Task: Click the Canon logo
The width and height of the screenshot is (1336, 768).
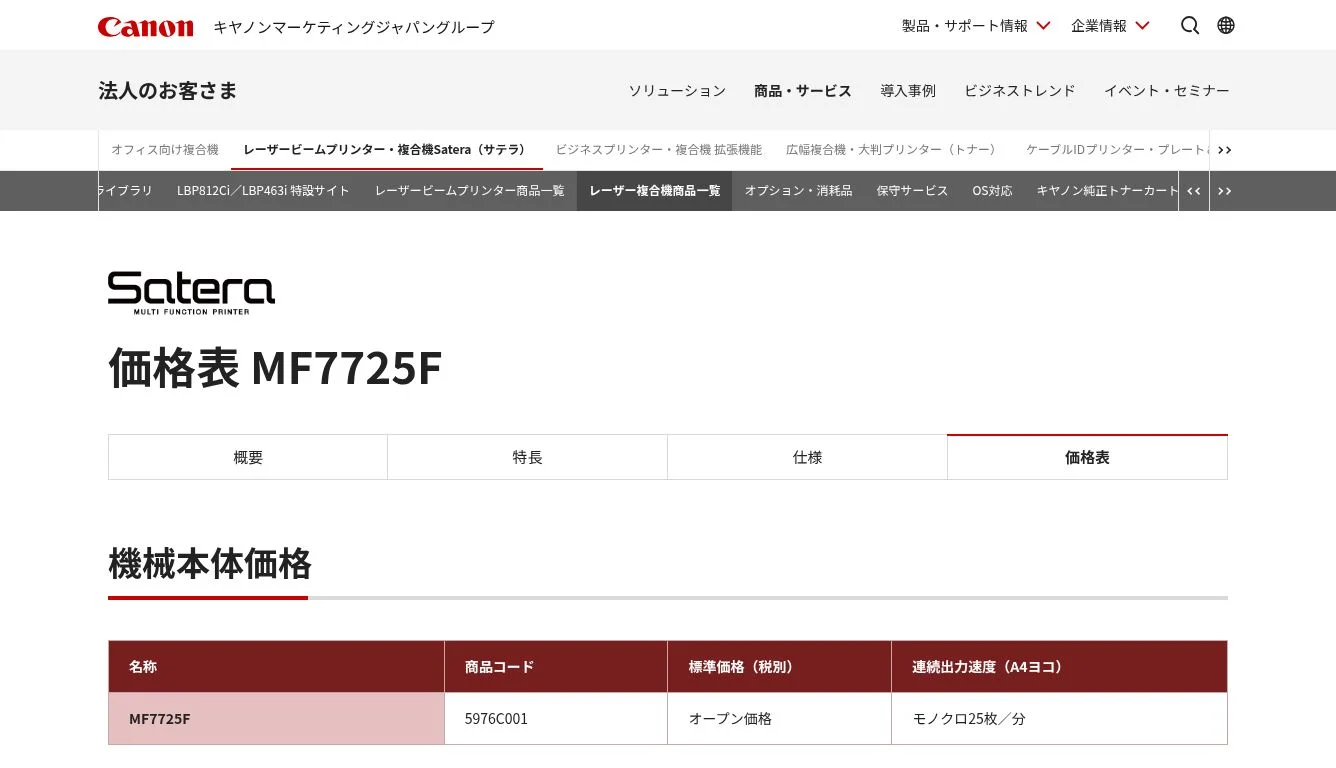Action: [145, 27]
